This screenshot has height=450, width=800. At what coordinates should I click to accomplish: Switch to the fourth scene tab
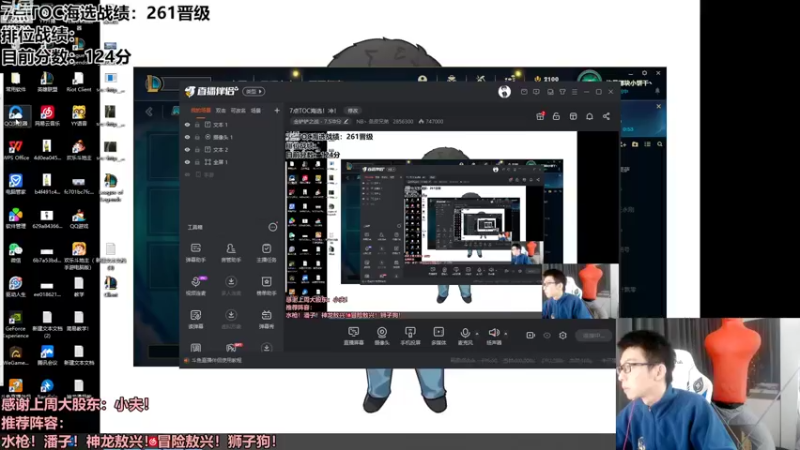tap(256, 110)
